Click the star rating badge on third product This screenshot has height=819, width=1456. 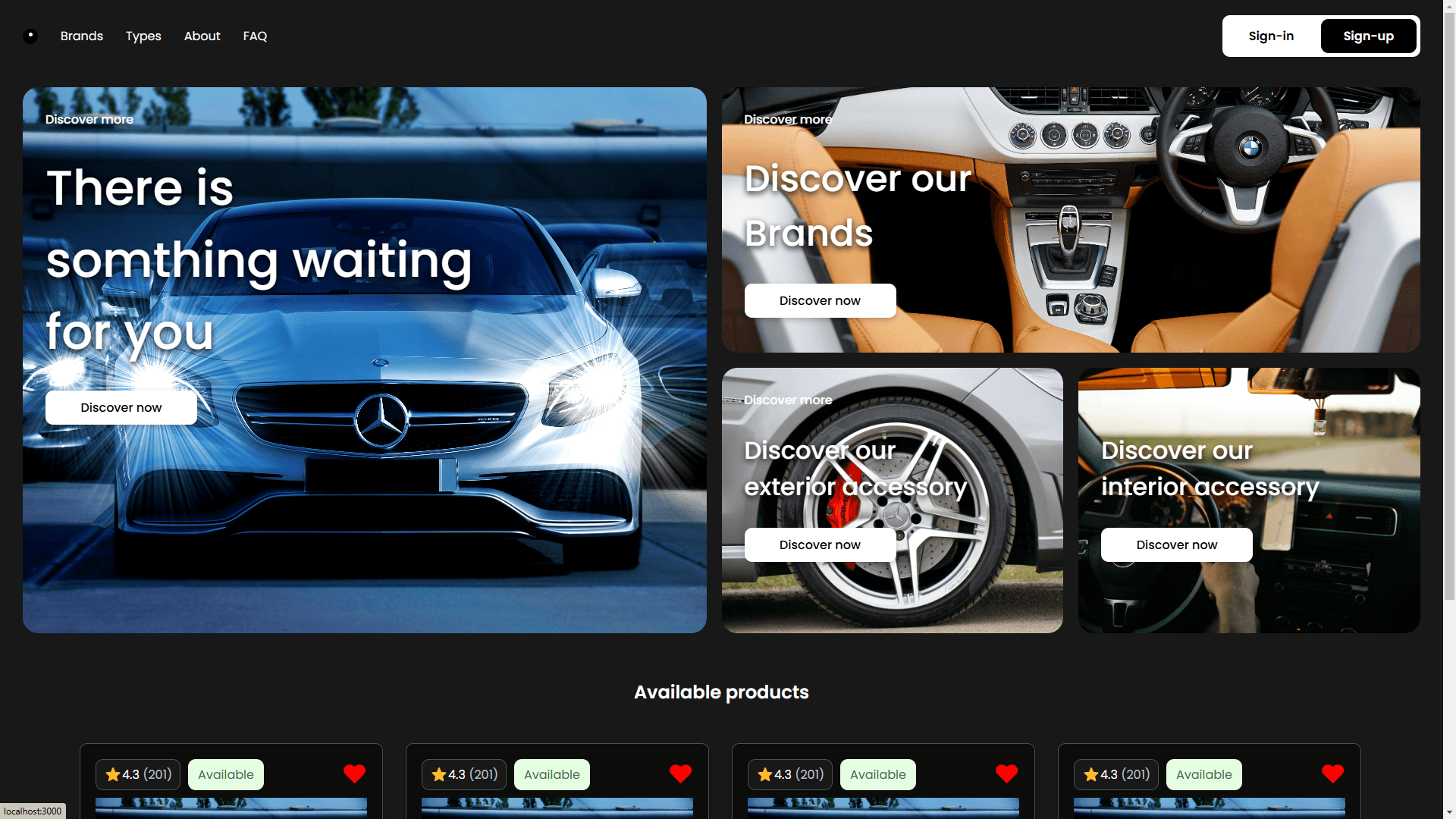click(x=790, y=774)
